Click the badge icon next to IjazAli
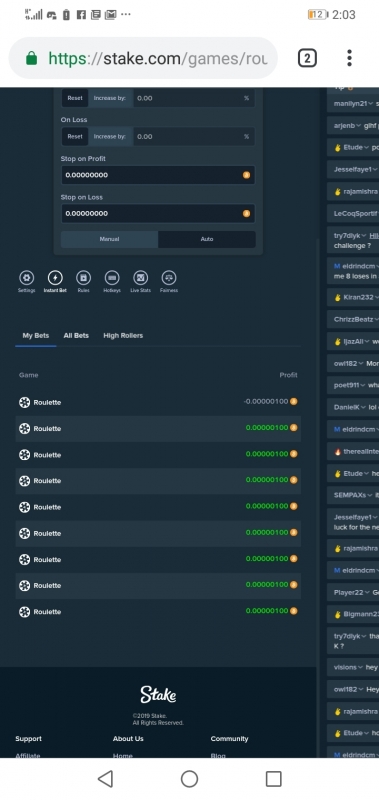The width and height of the screenshot is (379, 800). (337, 341)
